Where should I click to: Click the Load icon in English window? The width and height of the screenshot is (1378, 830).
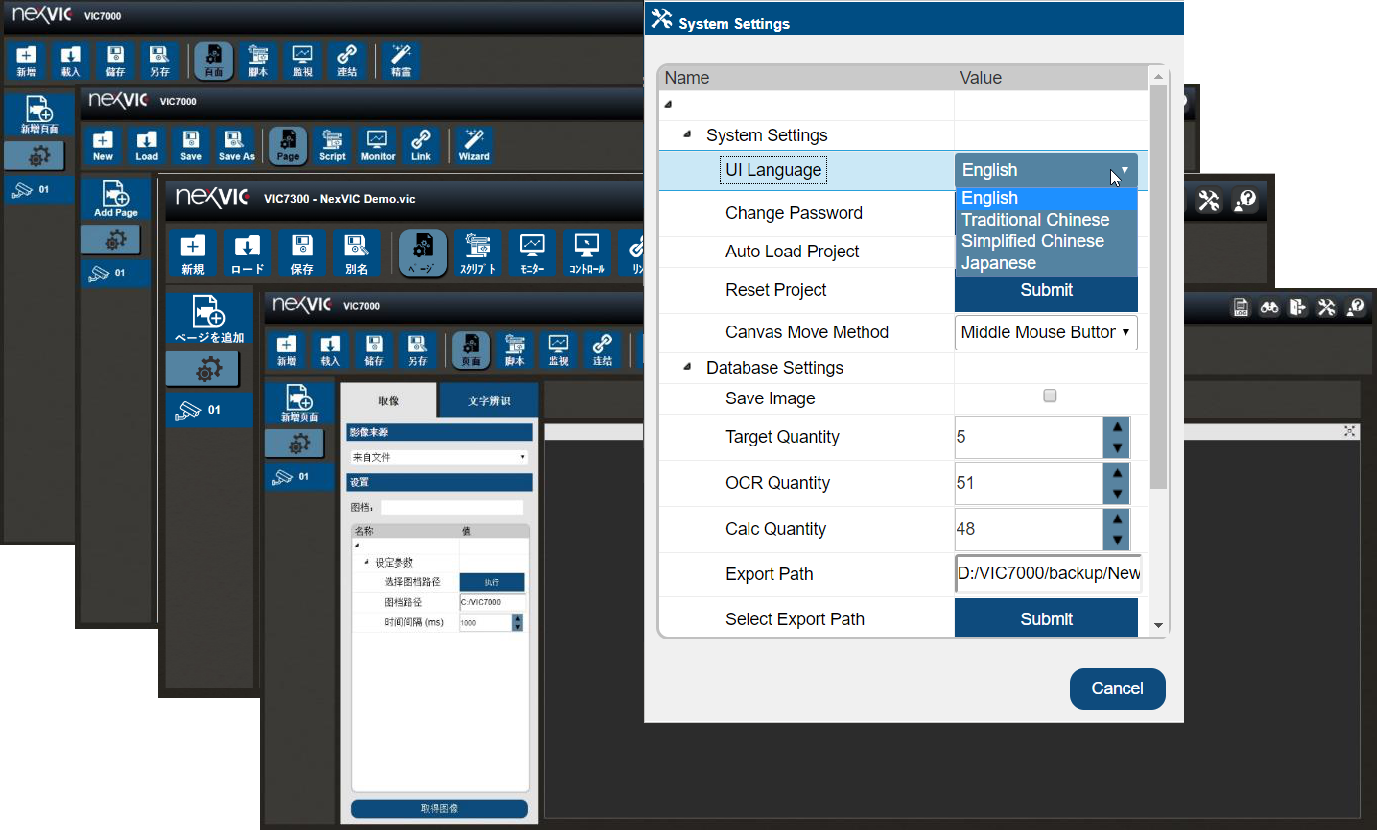point(147,145)
